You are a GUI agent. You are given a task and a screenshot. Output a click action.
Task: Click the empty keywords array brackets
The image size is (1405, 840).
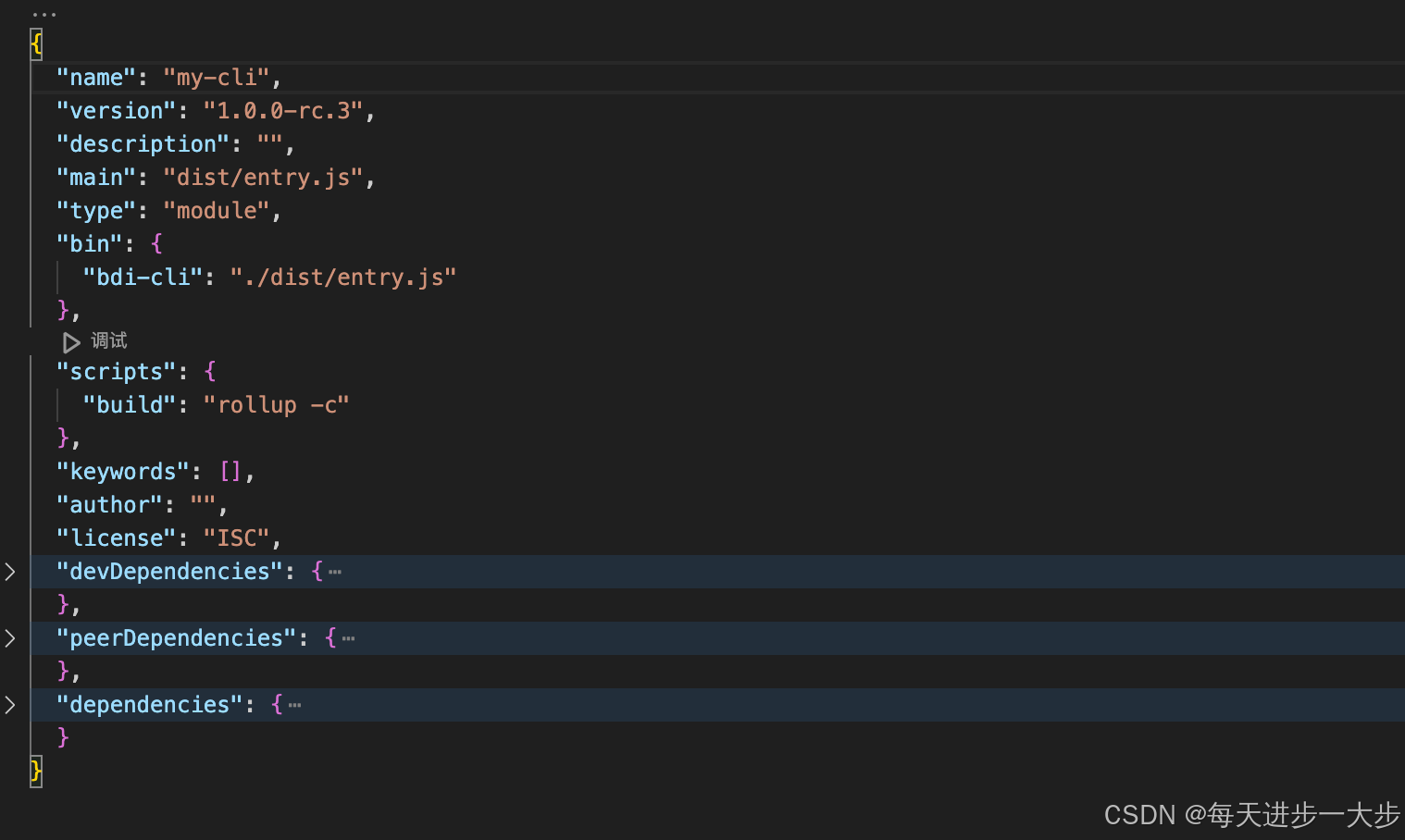230,472
